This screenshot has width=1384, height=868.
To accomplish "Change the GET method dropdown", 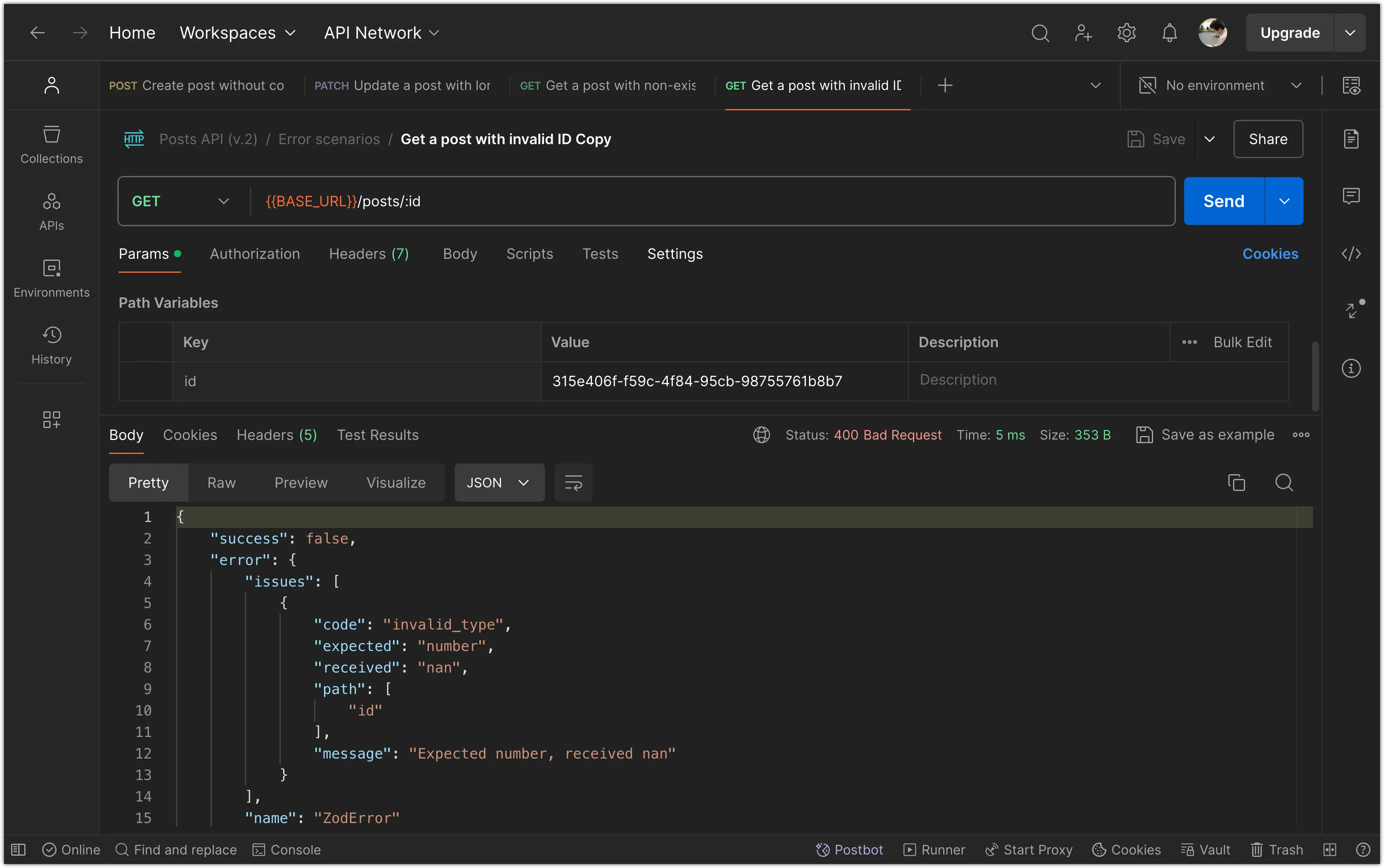I will 180,201.
